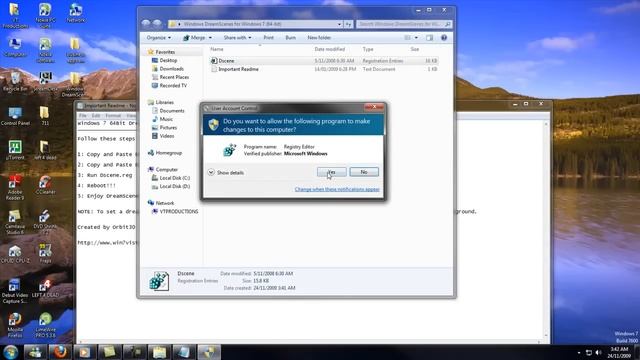Select the Control Panel desktop icon
Screen dimensions: 640x360
tap(15, 116)
